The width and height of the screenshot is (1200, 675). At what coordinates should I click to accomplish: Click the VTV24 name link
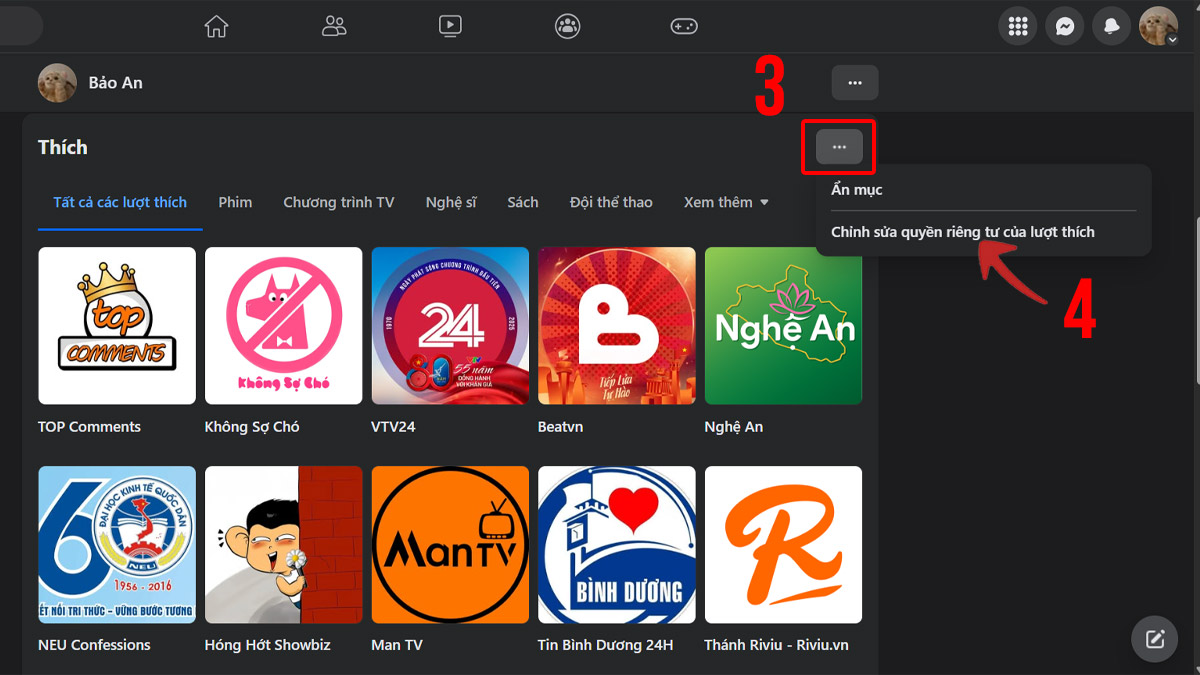click(x=393, y=427)
